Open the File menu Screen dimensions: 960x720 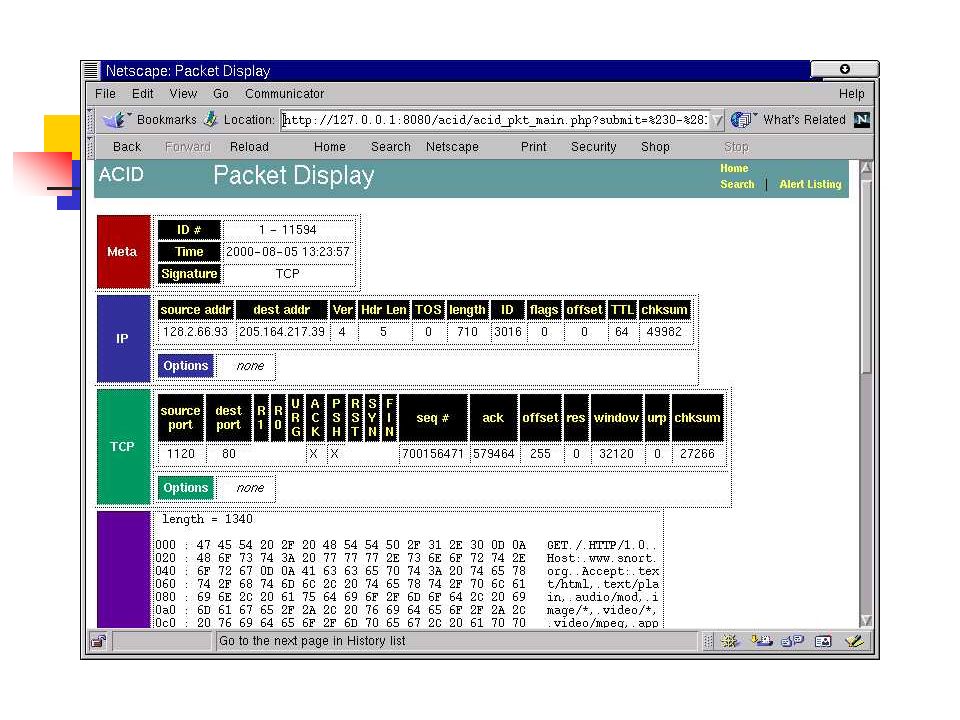105,94
